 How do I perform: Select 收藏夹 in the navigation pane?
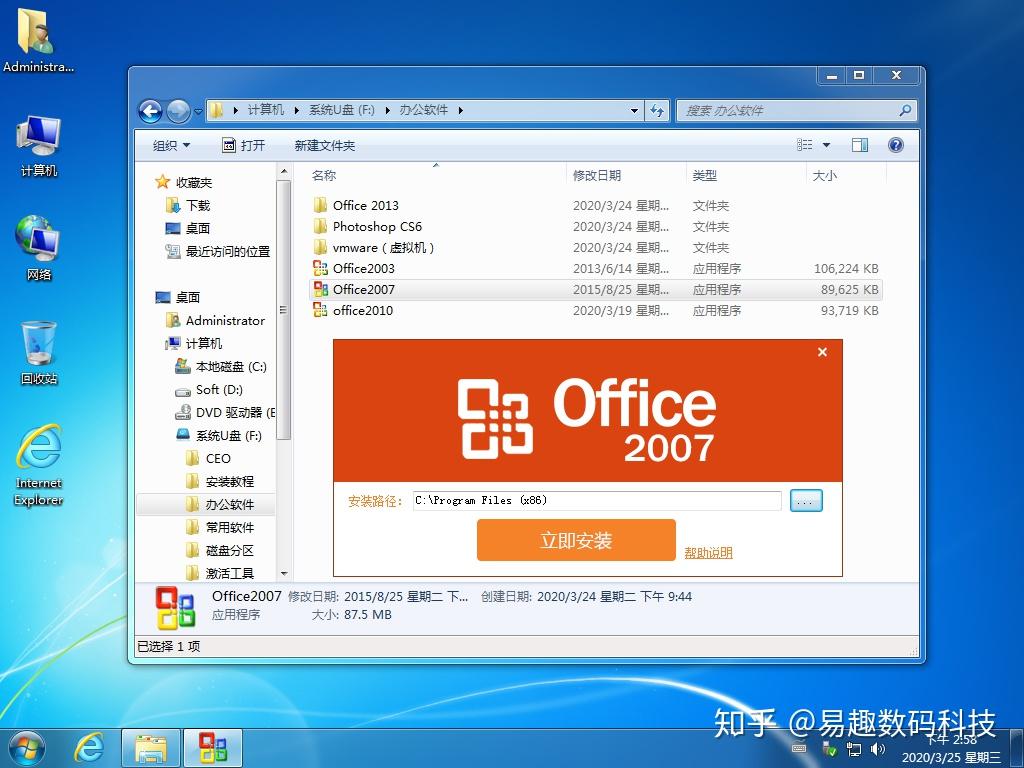click(x=184, y=182)
